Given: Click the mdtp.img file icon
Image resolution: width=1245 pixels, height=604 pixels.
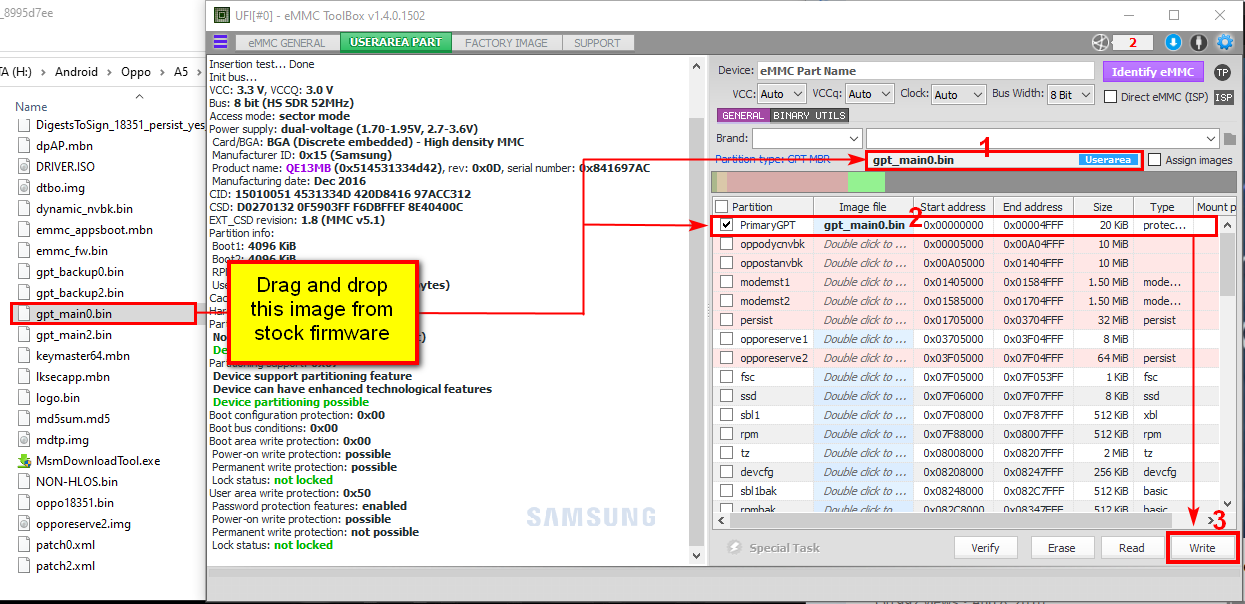Looking at the screenshot, I should click(24, 440).
